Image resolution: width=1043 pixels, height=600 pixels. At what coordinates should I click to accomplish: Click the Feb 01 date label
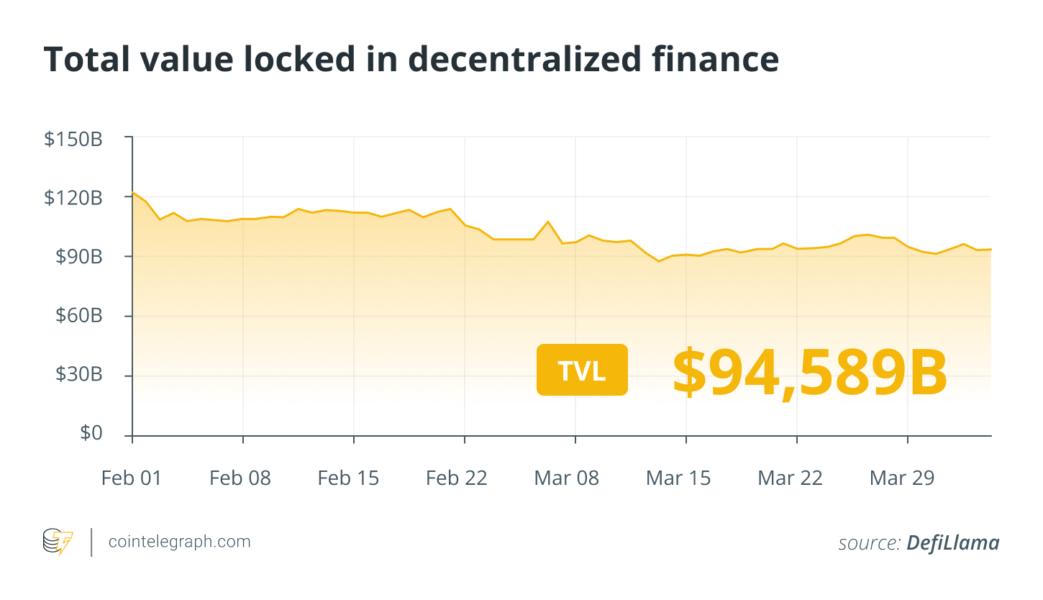[131, 478]
